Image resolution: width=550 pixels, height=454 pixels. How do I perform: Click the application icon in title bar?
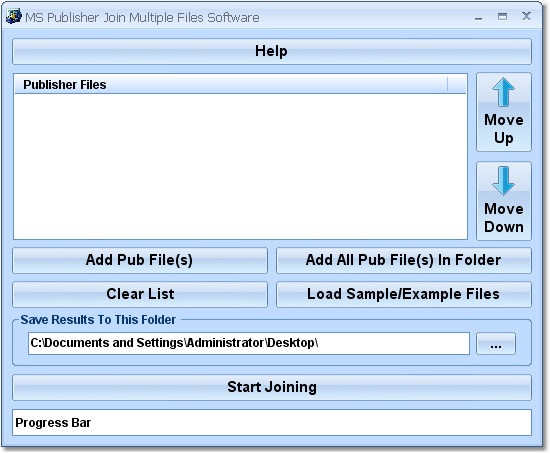coord(14,16)
